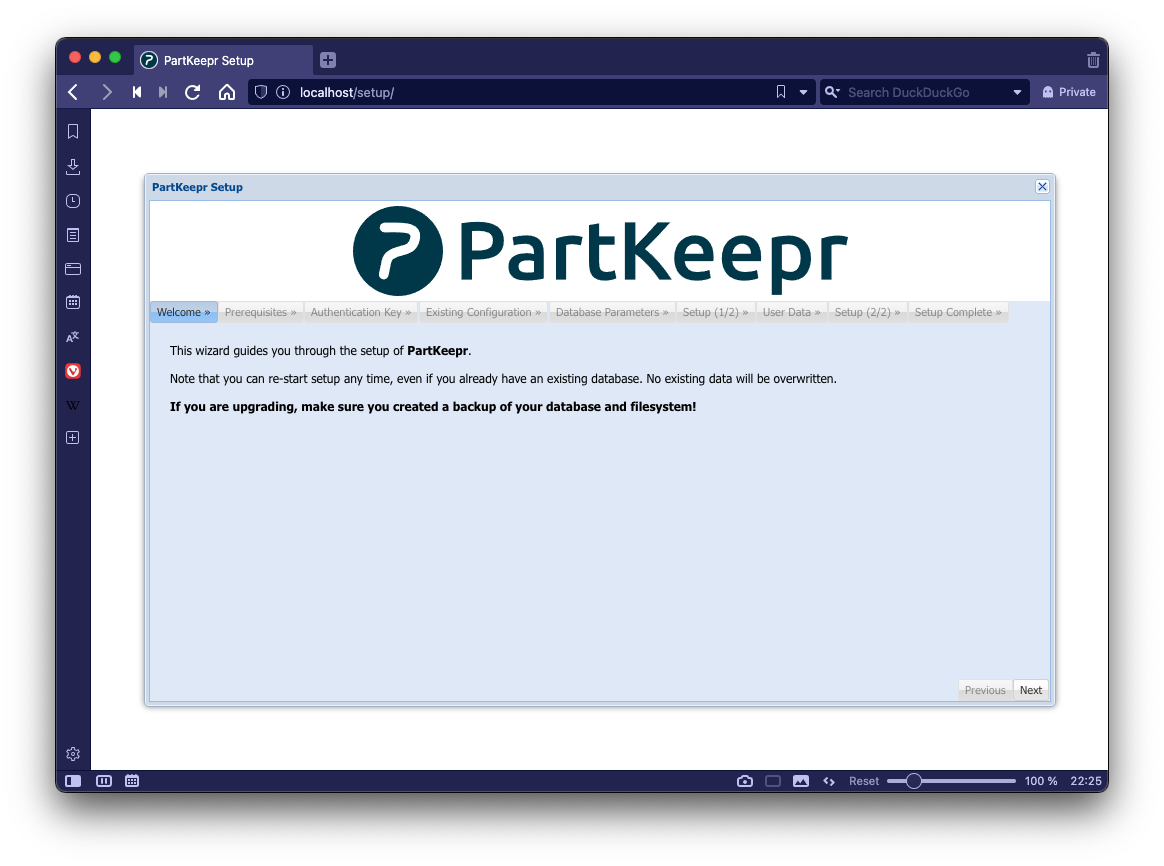The height and width of the screenshot is (866, 1164).
Task: Open page actions code icon
Action: click(x=829, y=781)
